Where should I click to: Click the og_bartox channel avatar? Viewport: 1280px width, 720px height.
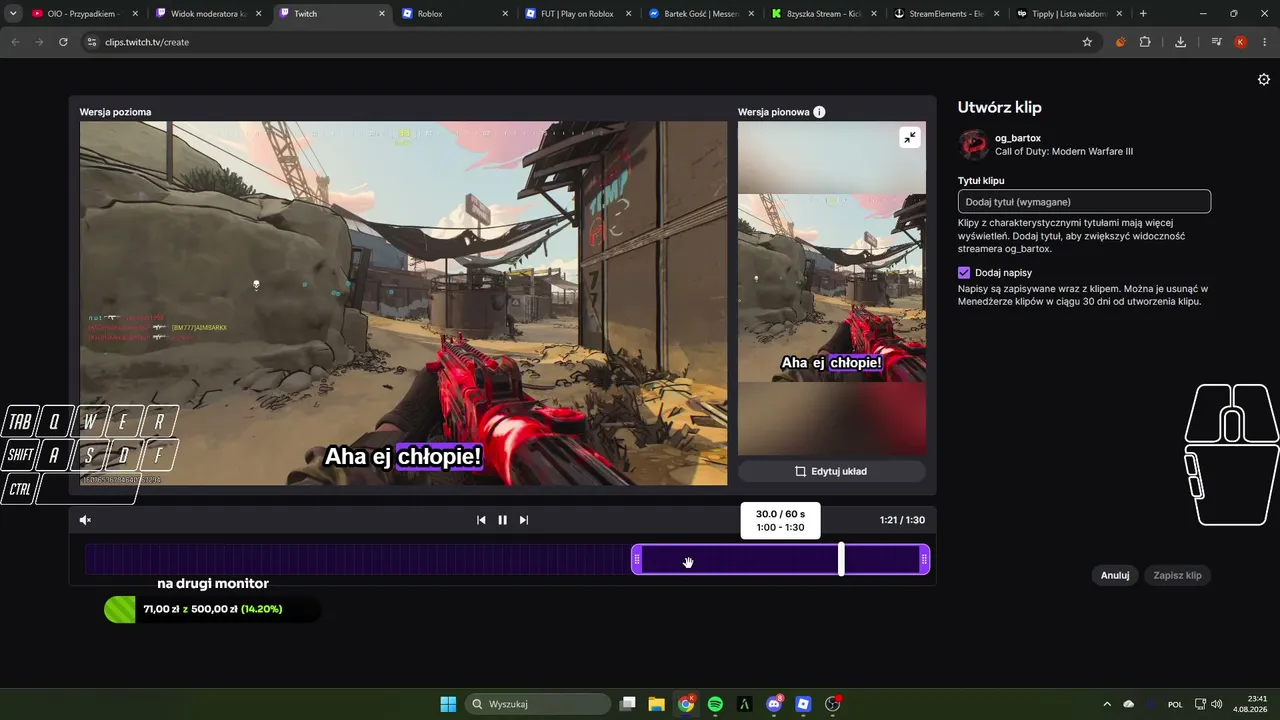[x=974, y=145]
